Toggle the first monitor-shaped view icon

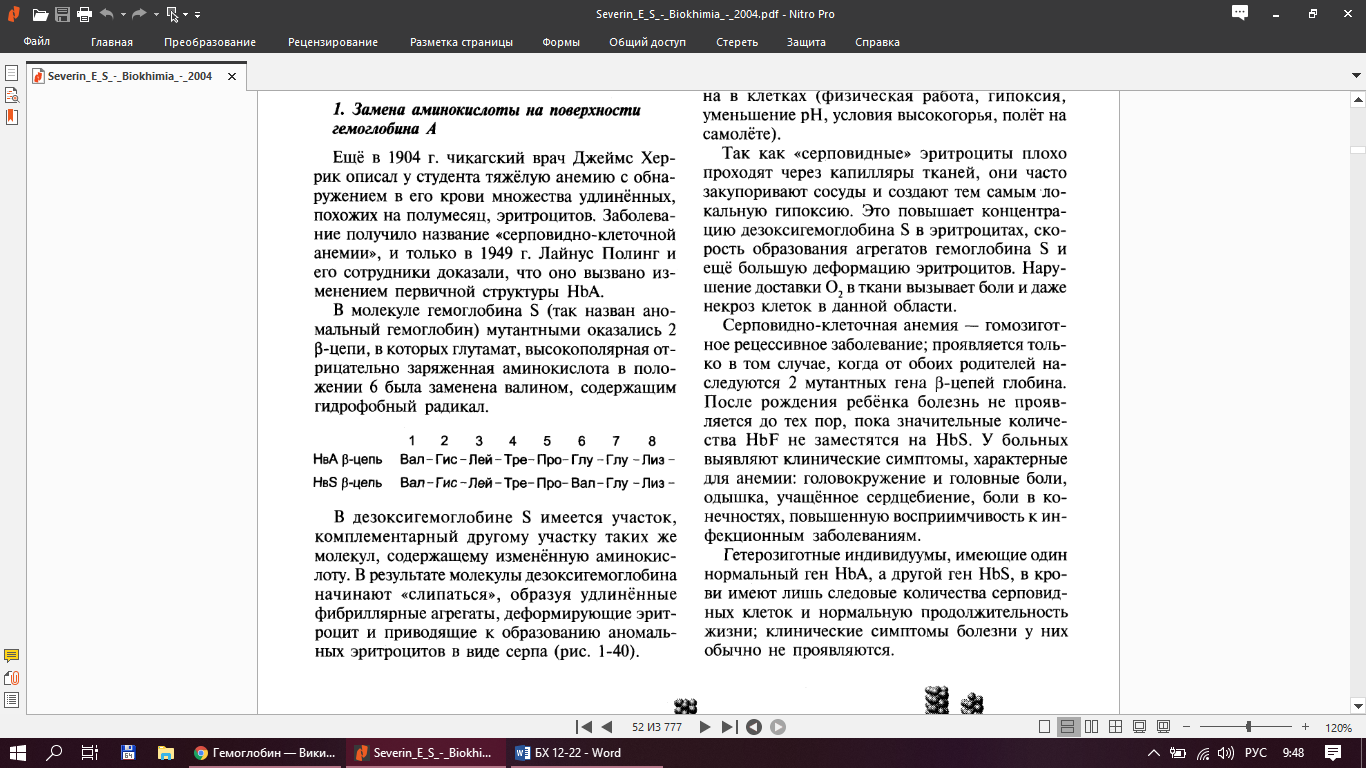[1139, 727]
